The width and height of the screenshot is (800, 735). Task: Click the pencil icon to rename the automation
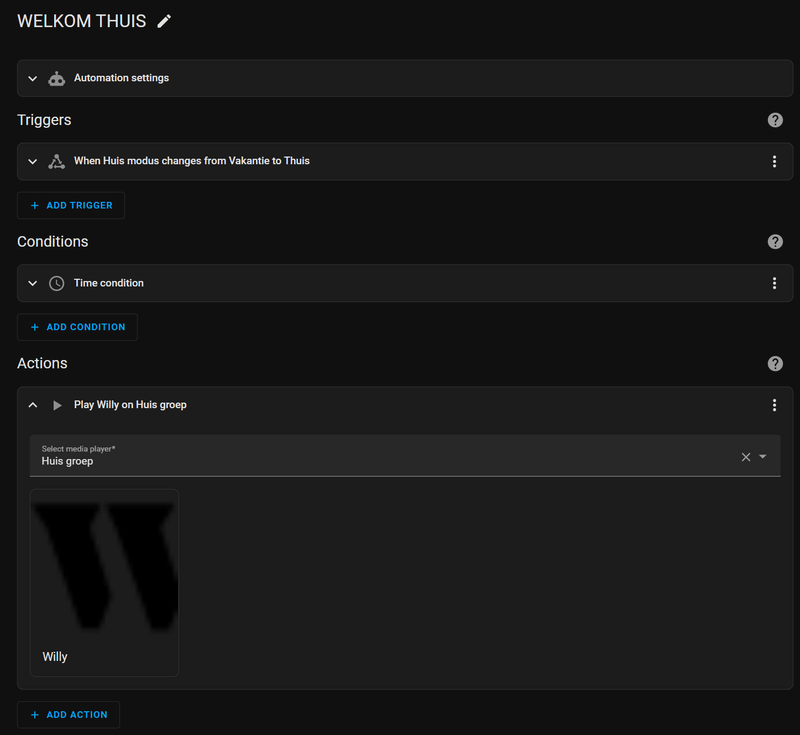(x=164, y=21)
